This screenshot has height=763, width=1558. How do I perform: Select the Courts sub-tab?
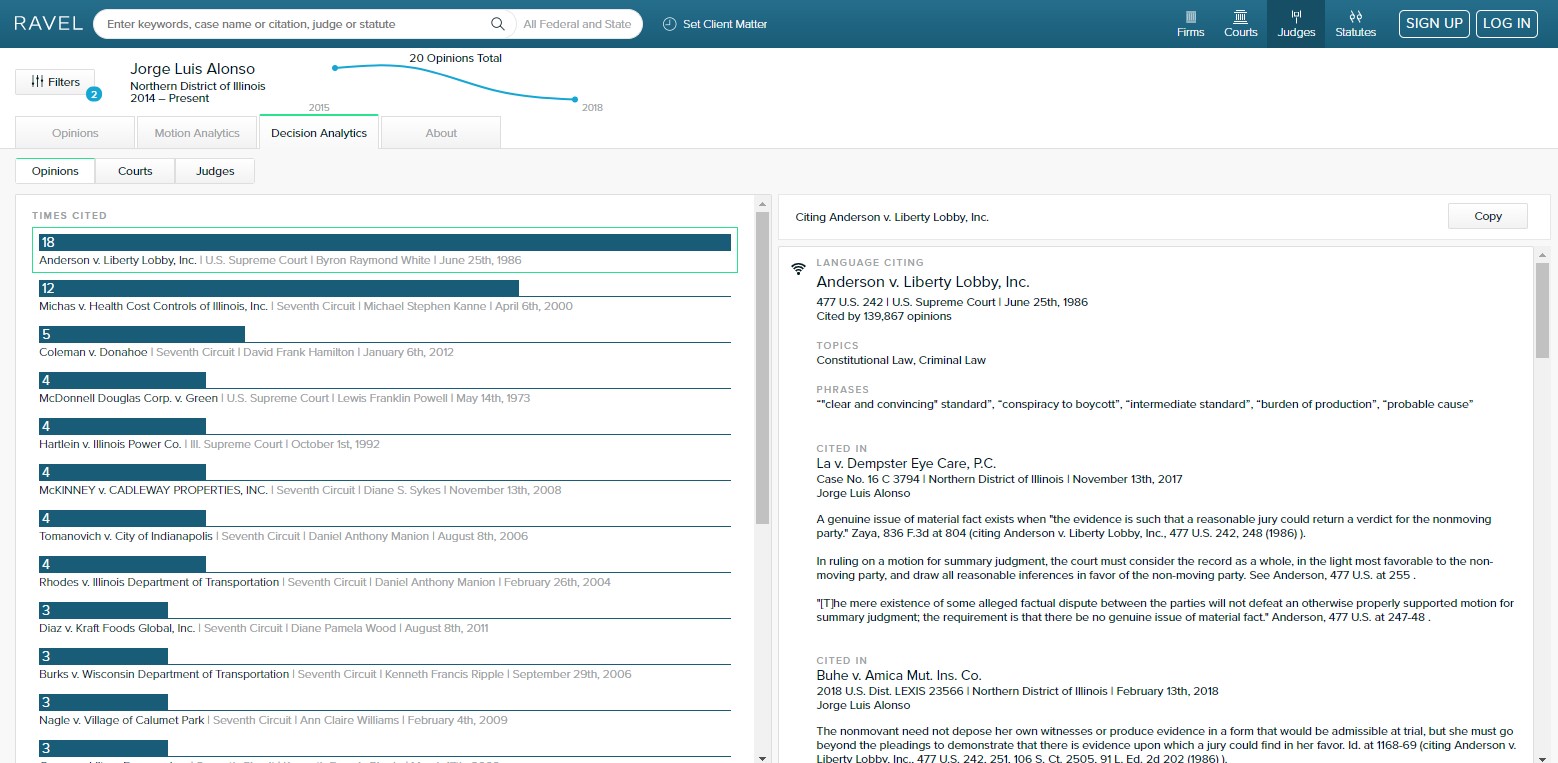click(135, 171)
